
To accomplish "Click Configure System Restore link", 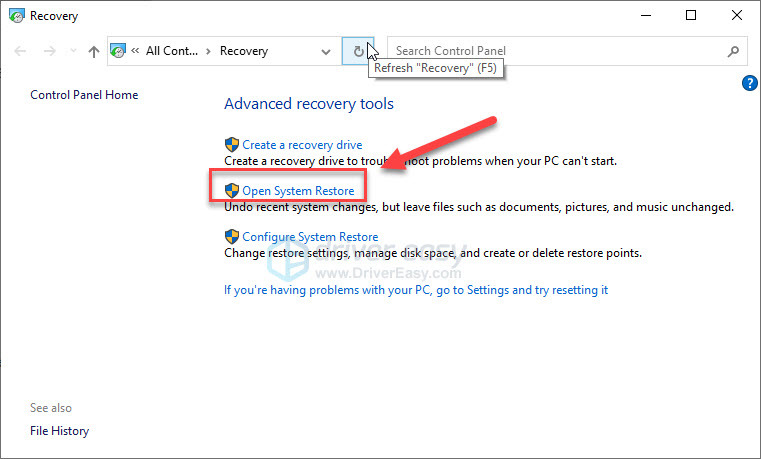I will tap(310, 237).
